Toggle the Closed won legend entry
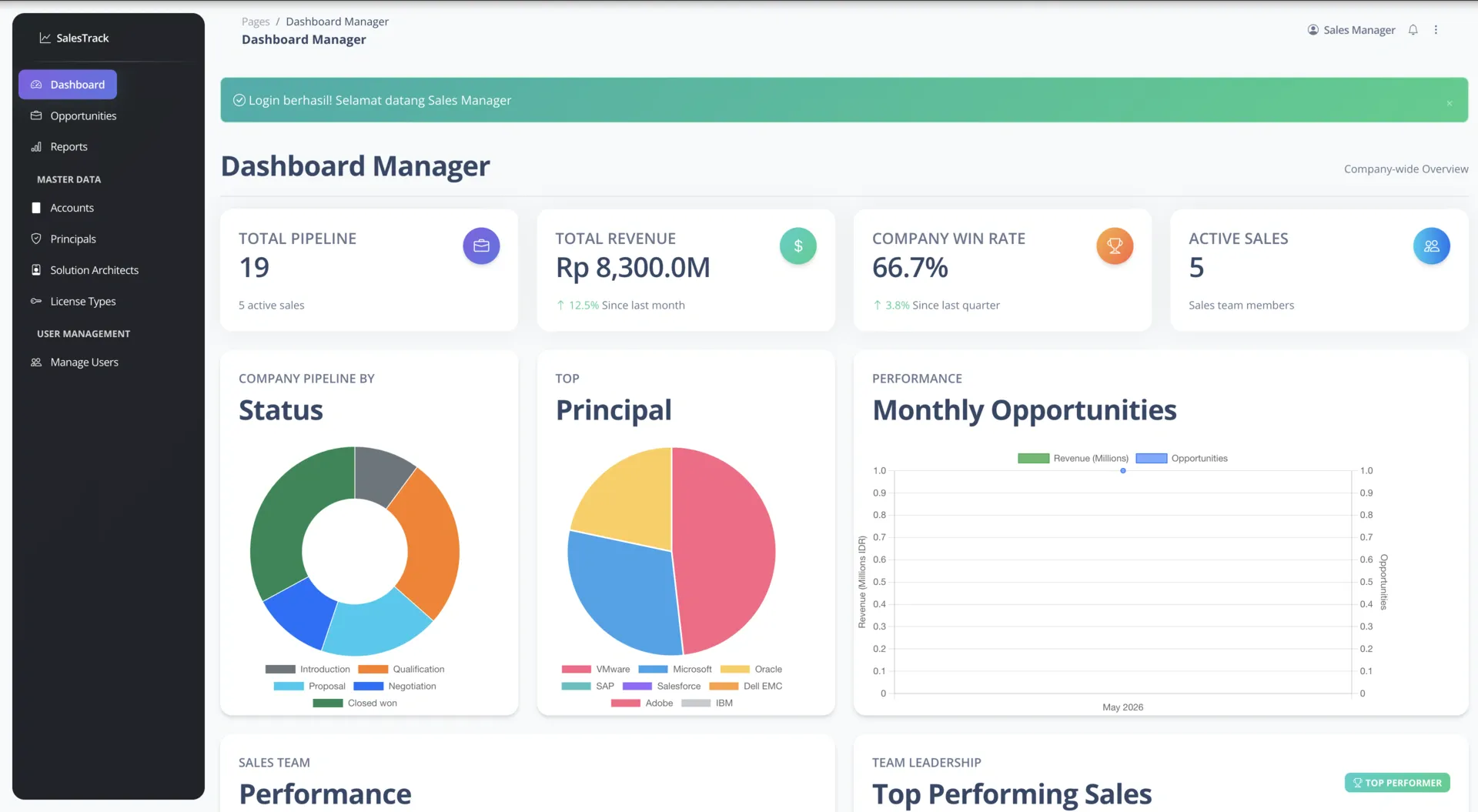The height and width of the screenshot is (812, 1478). point(355,703)
